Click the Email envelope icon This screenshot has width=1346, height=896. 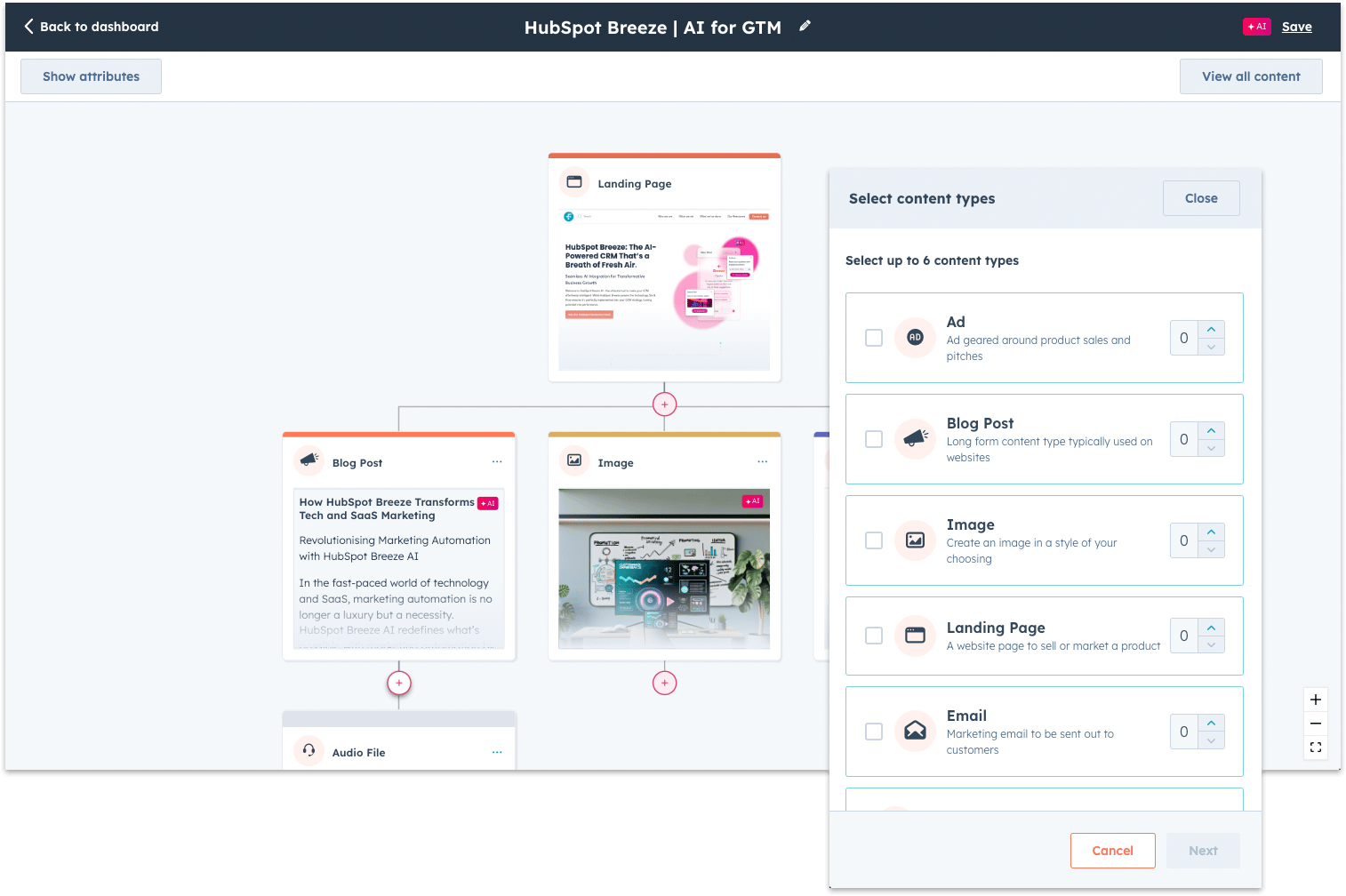915,731
